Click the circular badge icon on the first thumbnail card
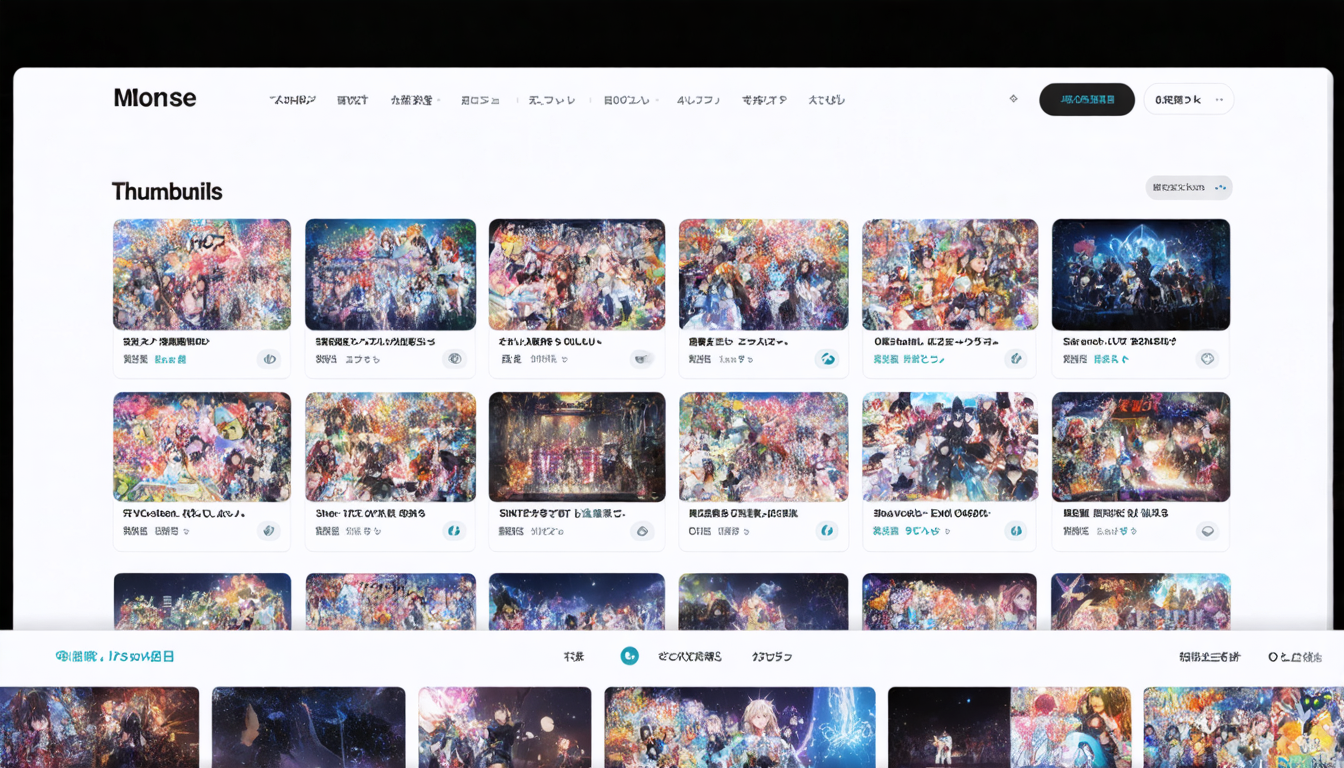The image size is (1344, 768). click(x=268, y=359)
